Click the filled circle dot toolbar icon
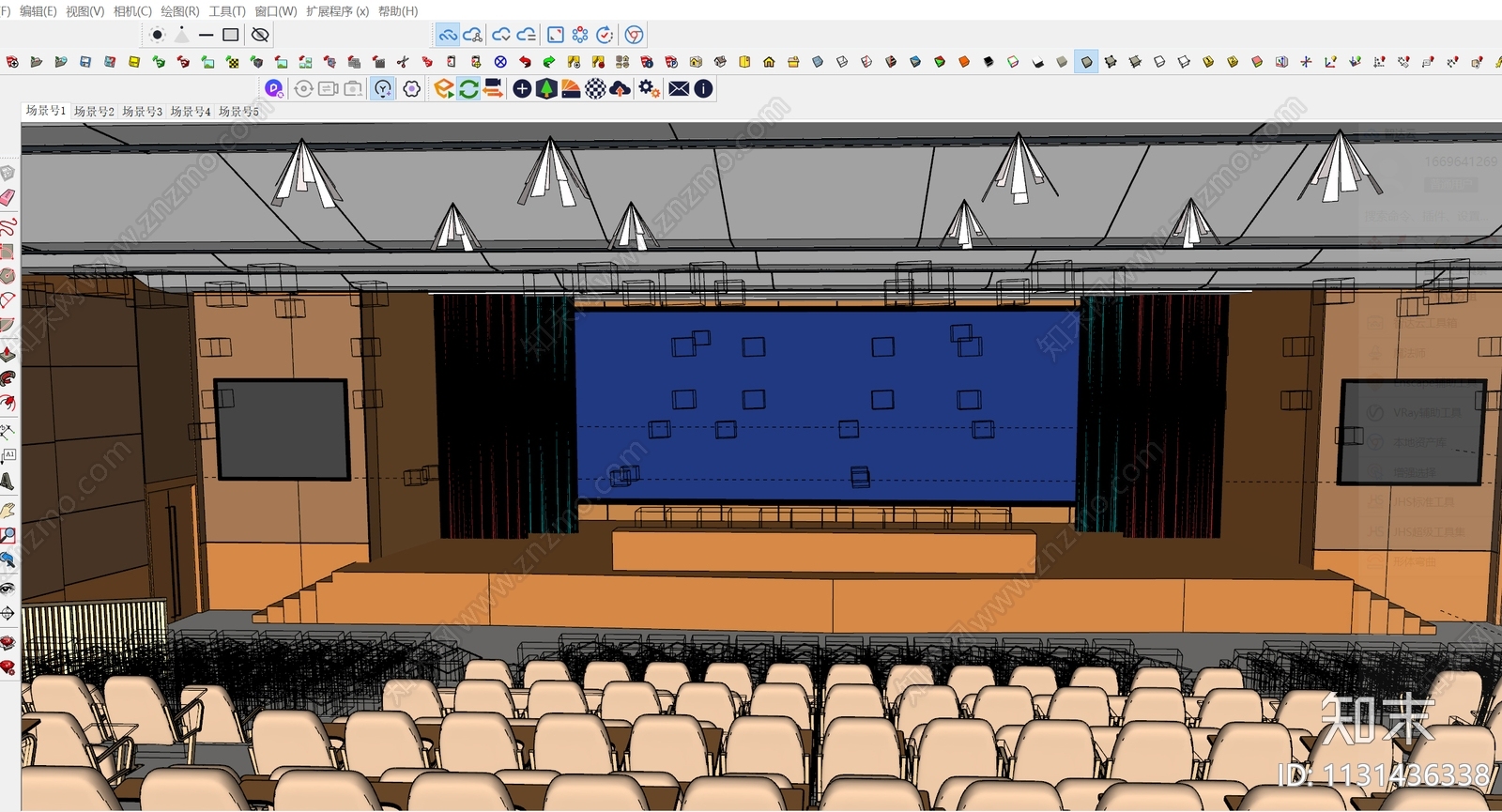The image size is (1502, 812). pos(158,35)
